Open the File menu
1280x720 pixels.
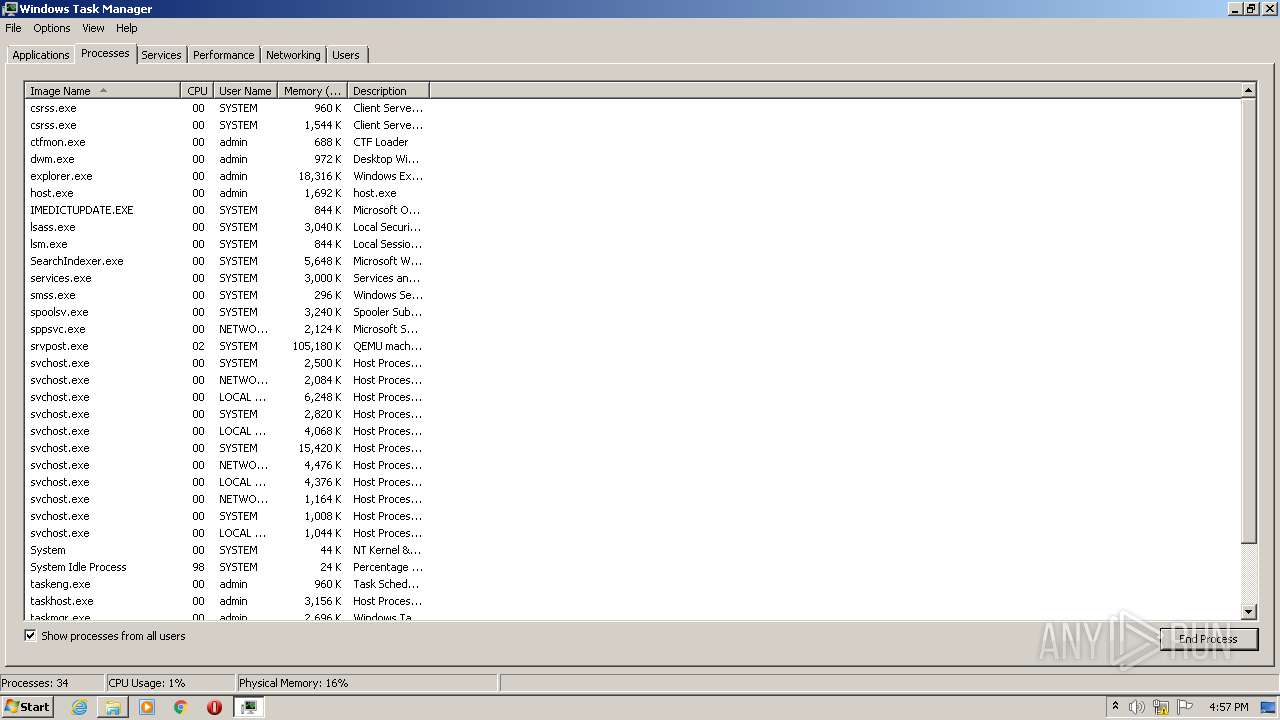tap(13, 28)
